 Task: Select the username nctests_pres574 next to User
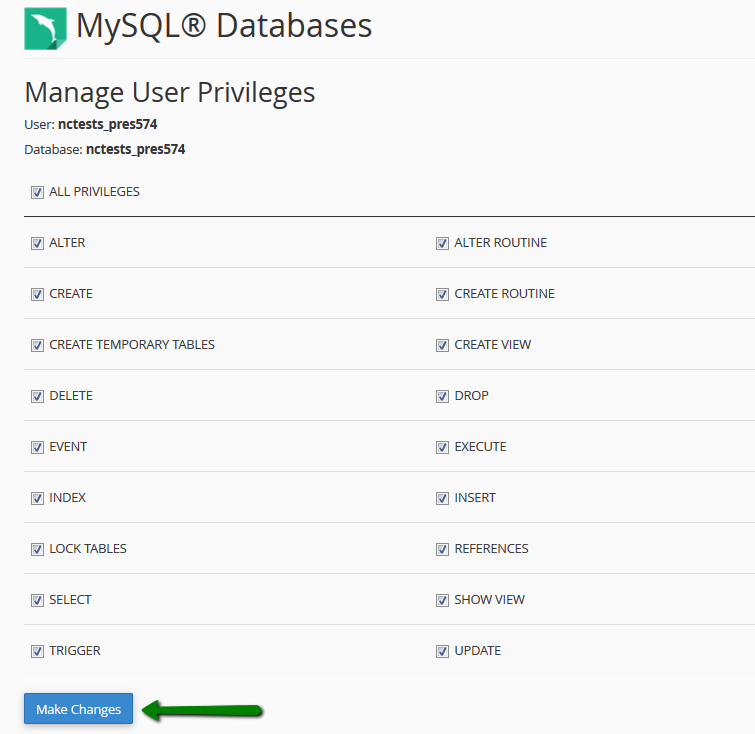pos(107,125)
